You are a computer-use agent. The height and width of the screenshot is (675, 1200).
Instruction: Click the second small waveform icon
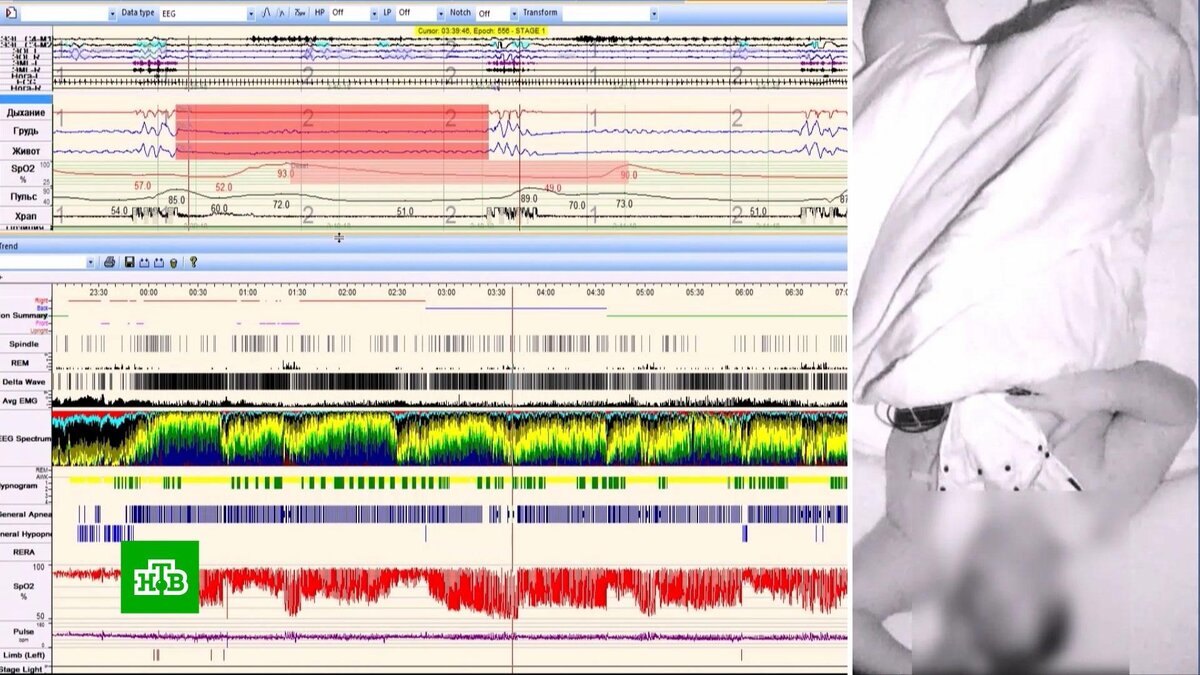click(x=283, y=13)
